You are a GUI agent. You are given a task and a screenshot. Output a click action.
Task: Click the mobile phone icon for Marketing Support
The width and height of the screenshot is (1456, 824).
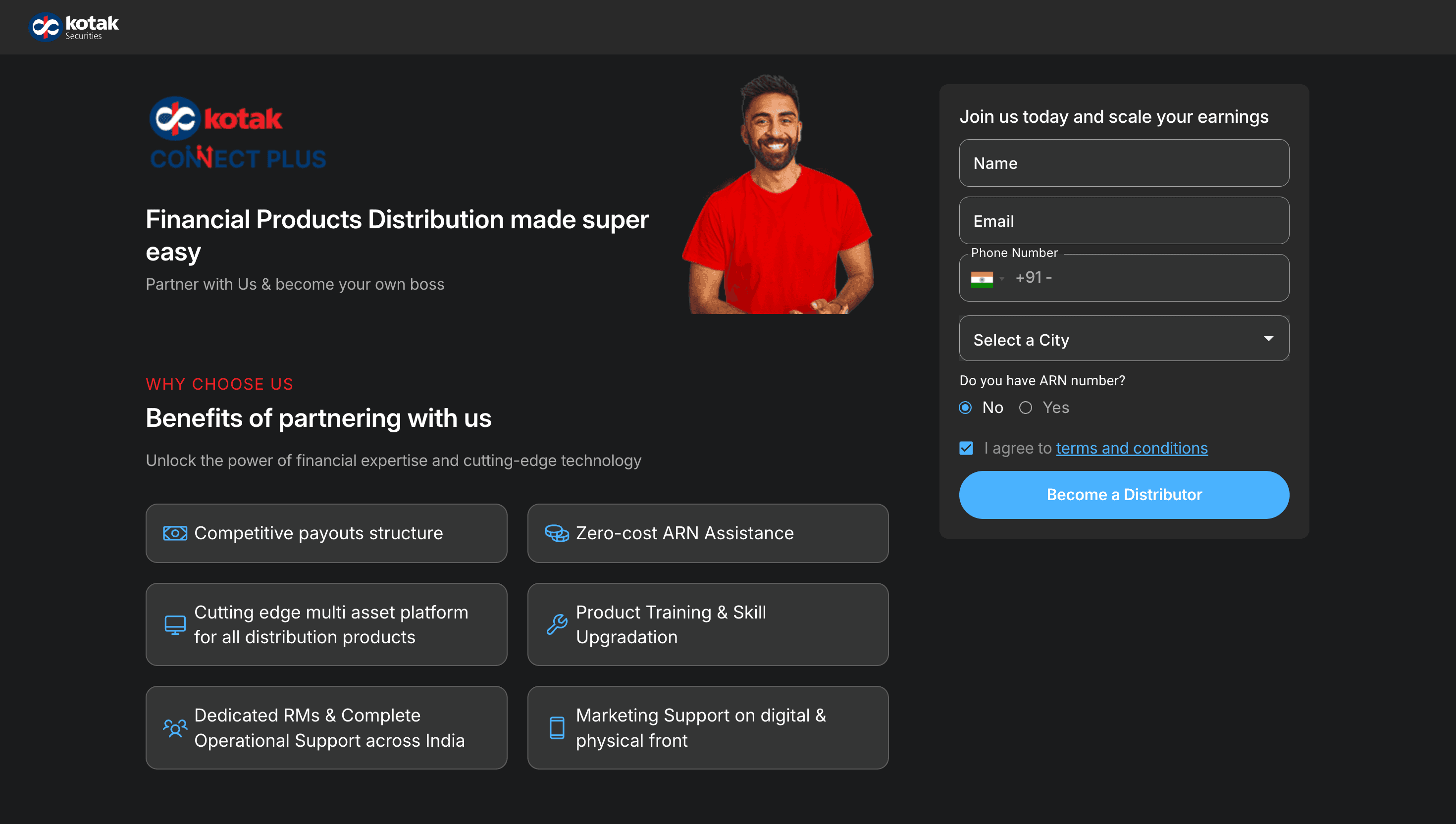pos(556,728)
